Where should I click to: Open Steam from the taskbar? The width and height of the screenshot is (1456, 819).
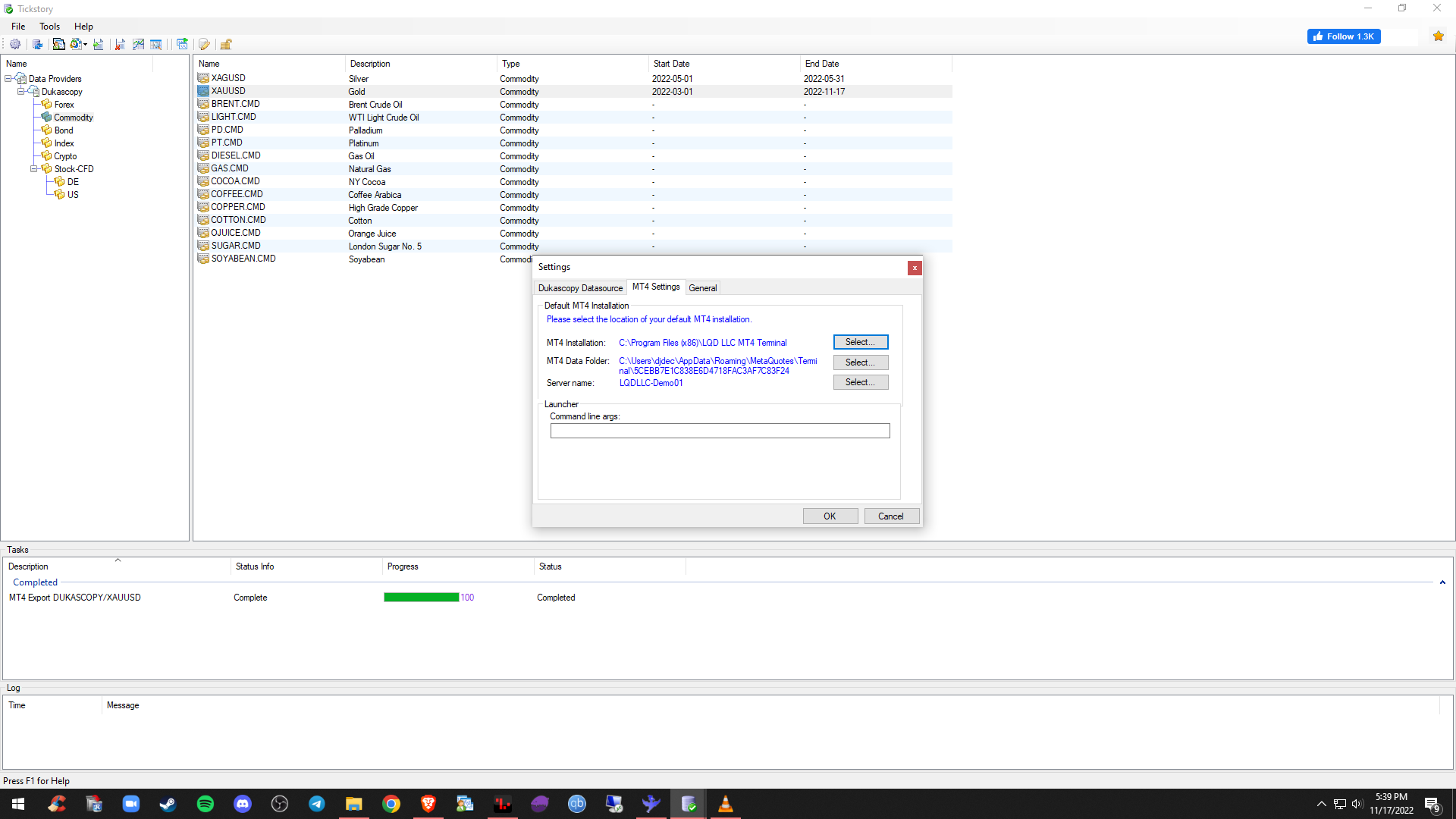[168, 804]
